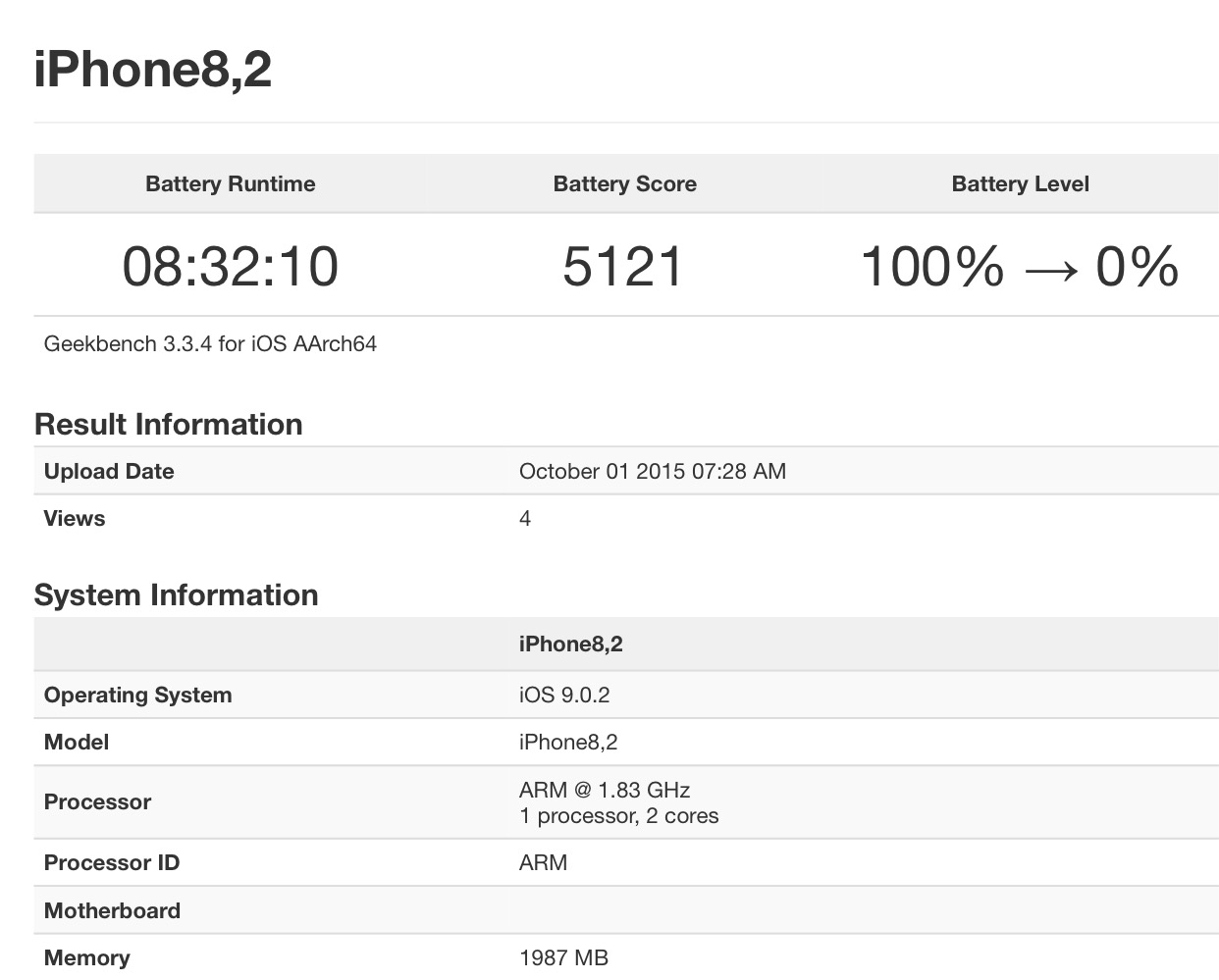
Task: Select the Processor ID row label
Action: point(112,863)
